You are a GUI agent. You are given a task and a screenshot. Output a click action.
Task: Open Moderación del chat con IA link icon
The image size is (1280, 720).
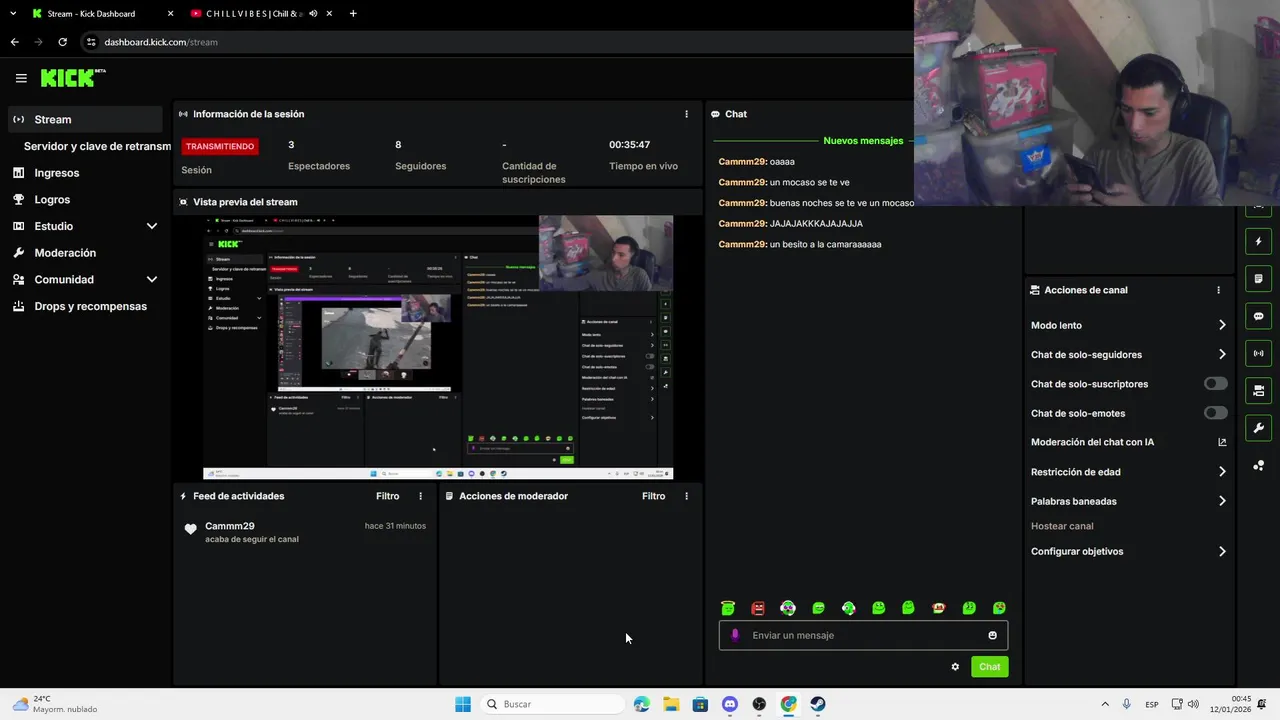click(x=1222, y=442)
